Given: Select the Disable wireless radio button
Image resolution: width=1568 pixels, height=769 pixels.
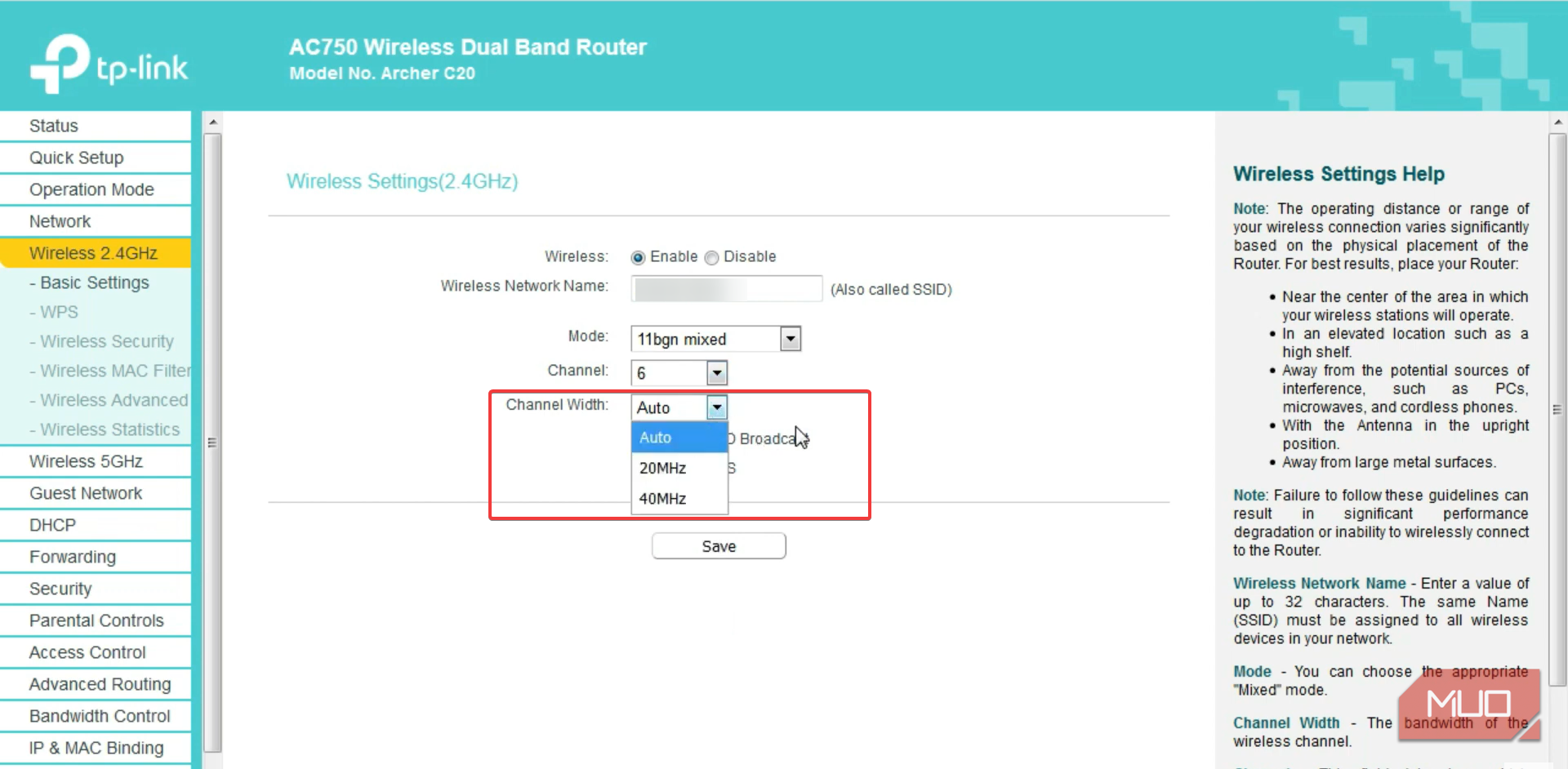Looking at the screenshot, I should coord(711,258).
